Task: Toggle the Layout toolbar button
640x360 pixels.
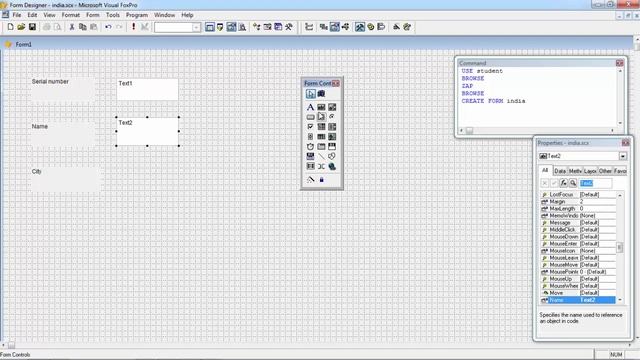Action: click(381, 27)
